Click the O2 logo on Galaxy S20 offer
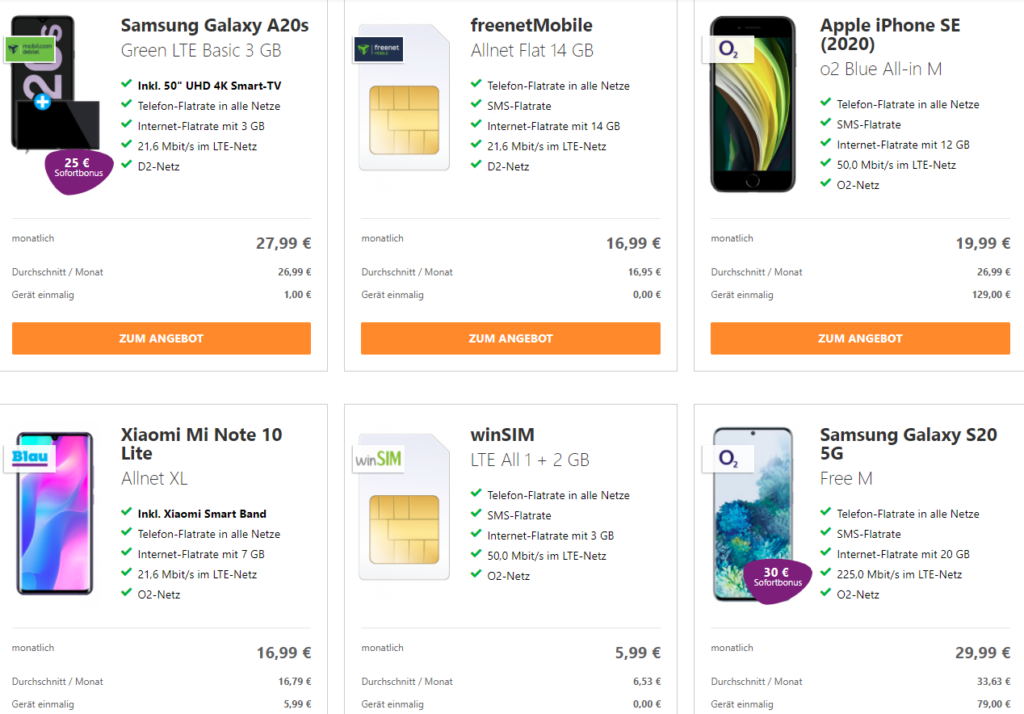The height and width of the screenshot is (714, 1024). (728, 459)
